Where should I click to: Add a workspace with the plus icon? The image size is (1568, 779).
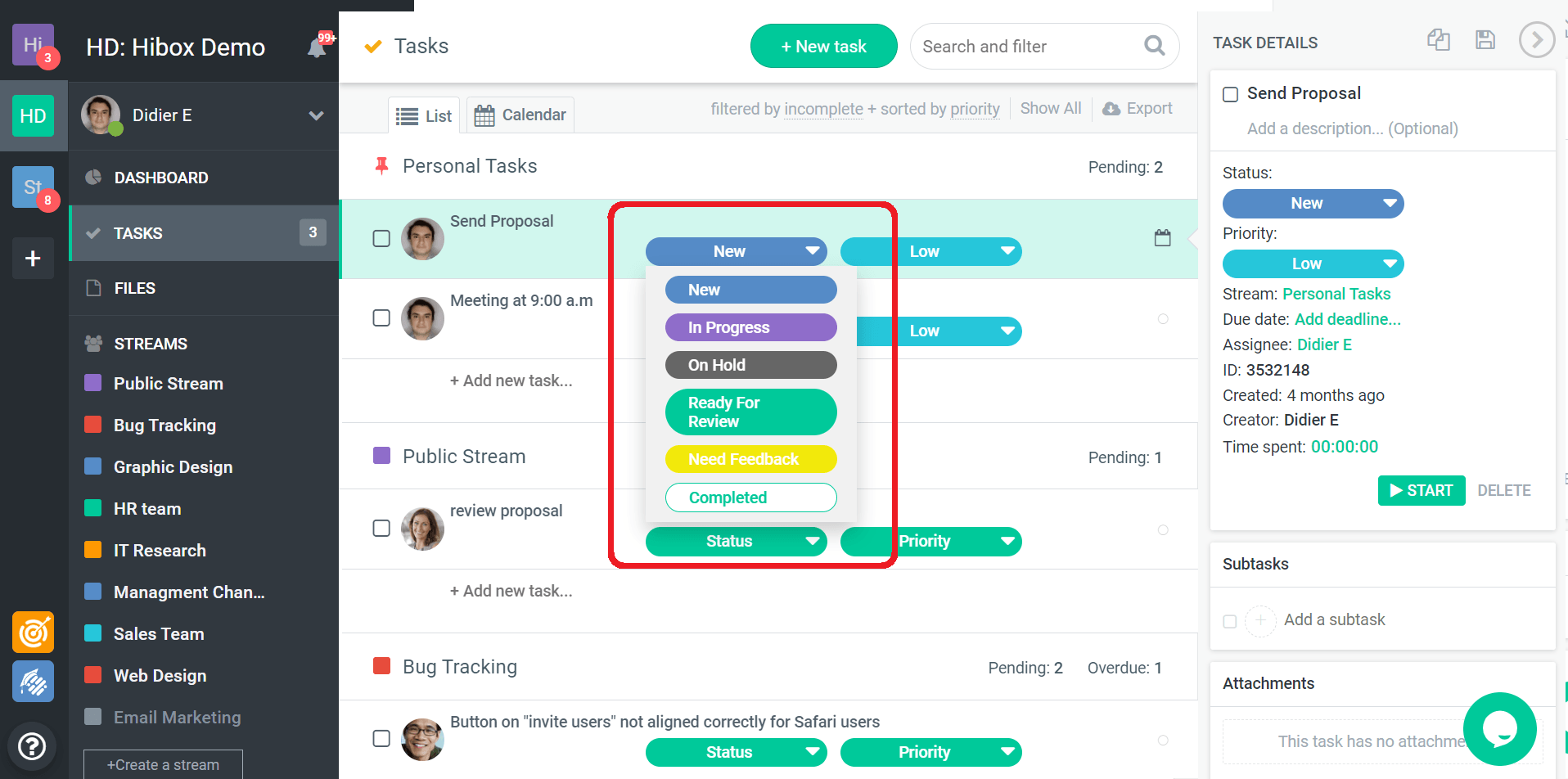pyautogui.click(x=33, y=259)
